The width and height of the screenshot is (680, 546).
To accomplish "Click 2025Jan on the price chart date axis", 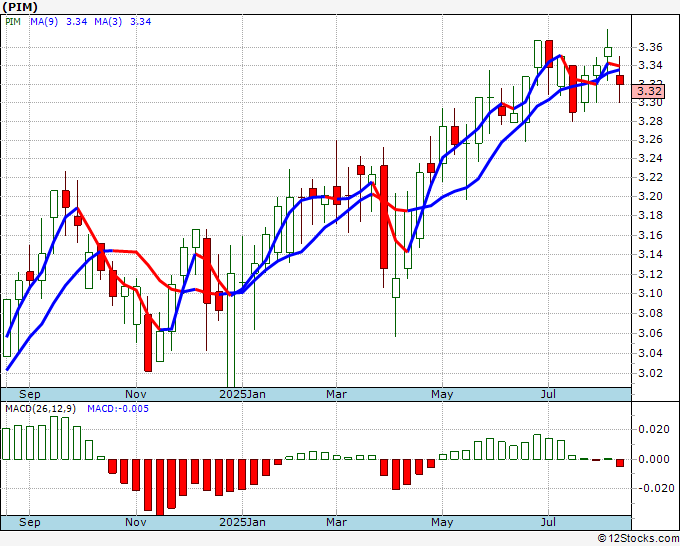I will coord(242,394).
